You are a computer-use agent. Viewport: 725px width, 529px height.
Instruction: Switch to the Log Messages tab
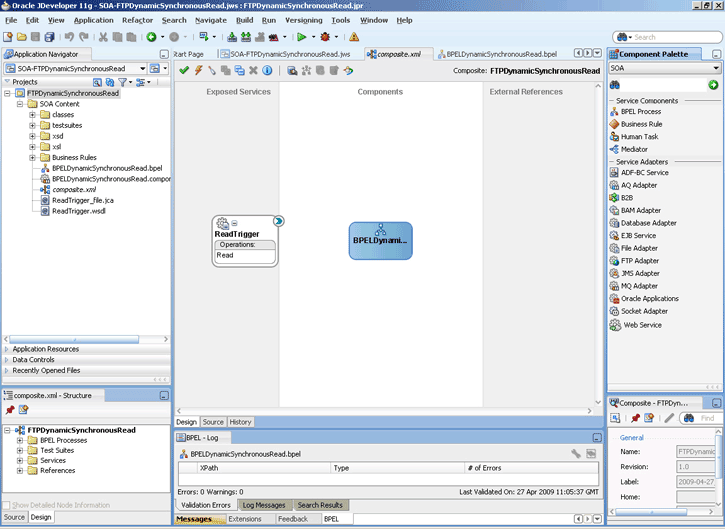click(x=262, y=505)
